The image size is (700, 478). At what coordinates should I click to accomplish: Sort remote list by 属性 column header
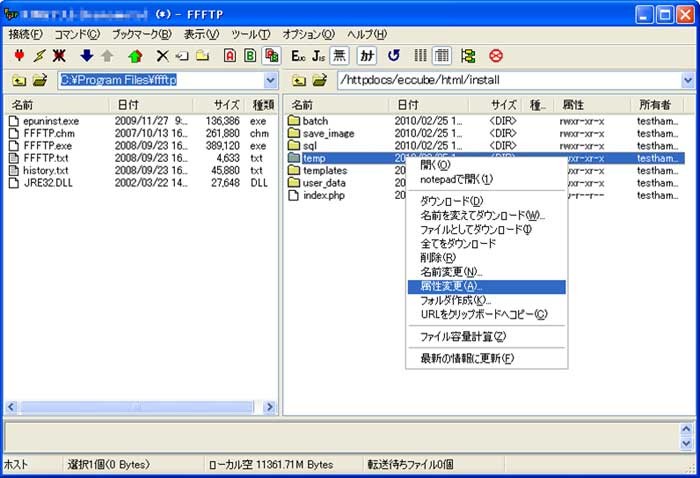tap(590, 105)
